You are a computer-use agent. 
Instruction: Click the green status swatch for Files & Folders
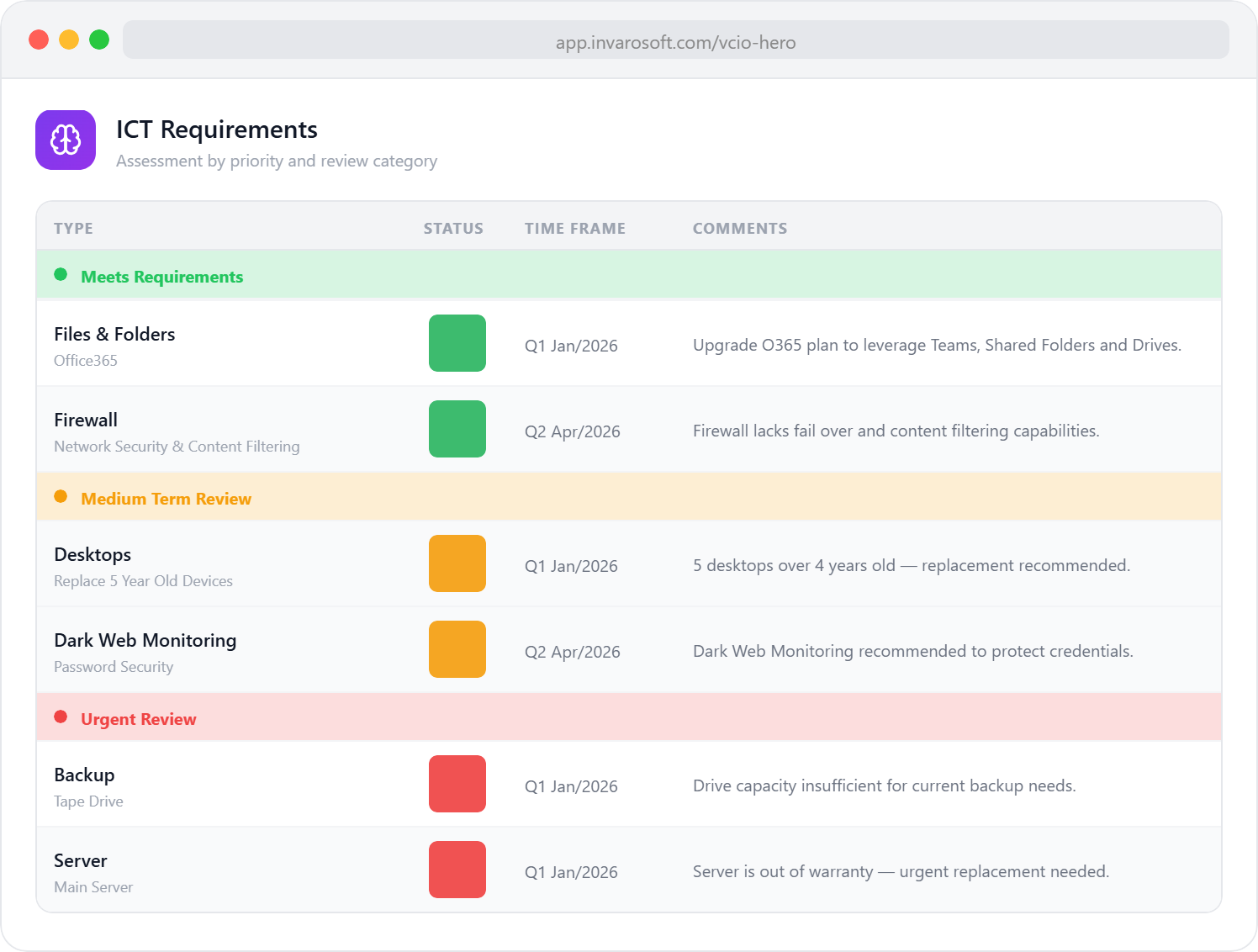coord(457,343)
